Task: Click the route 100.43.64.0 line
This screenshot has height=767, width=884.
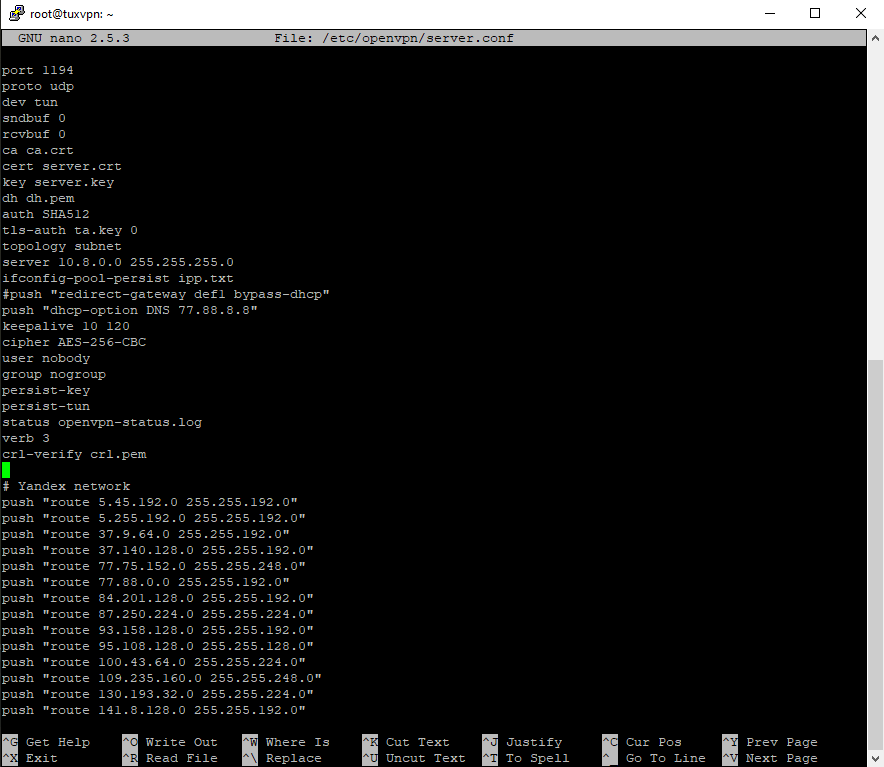Action: point(153,662)
